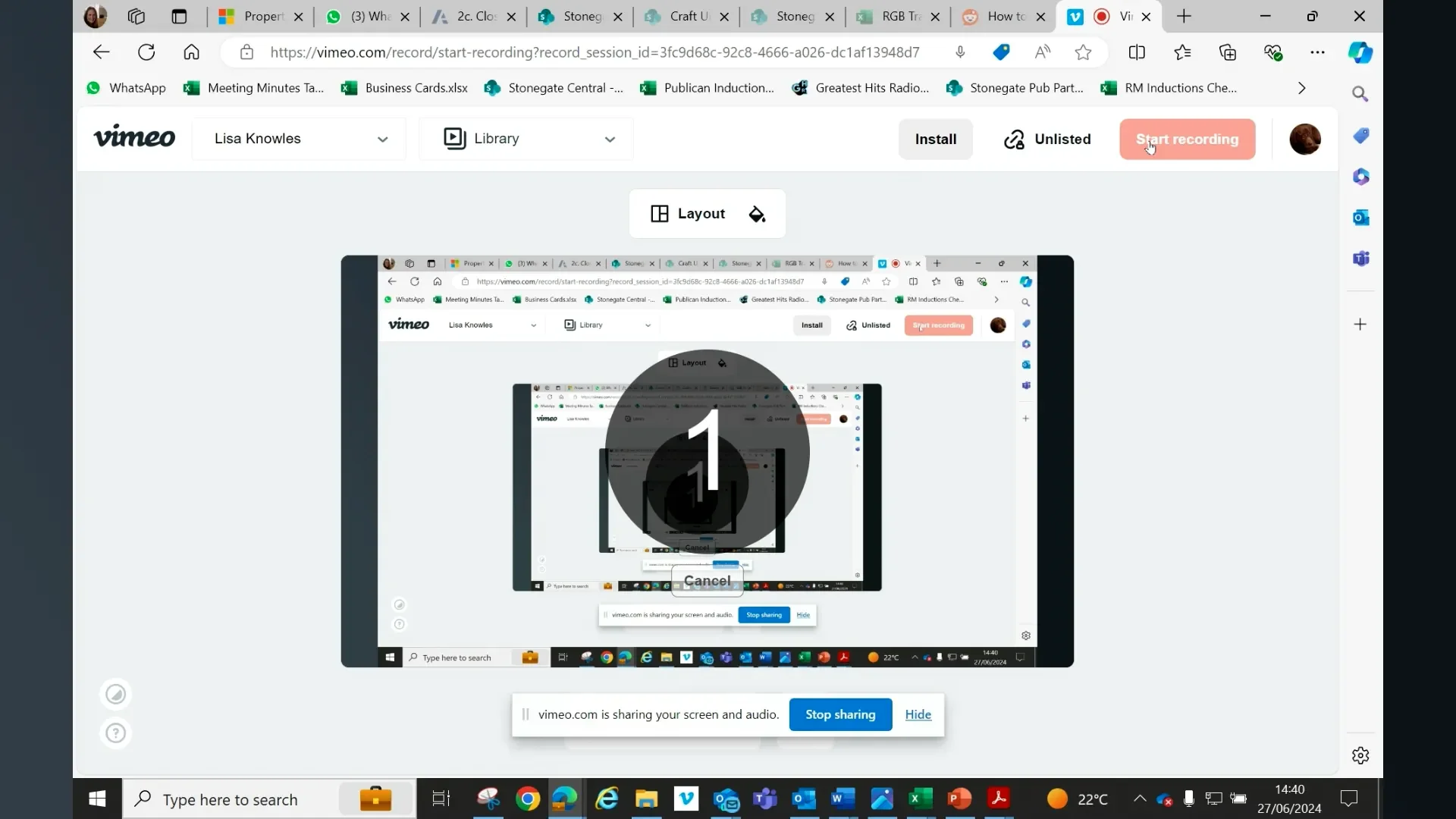Click the Windows Start button
This screenshot has height=819, width=1456.
tap(97, 799)
